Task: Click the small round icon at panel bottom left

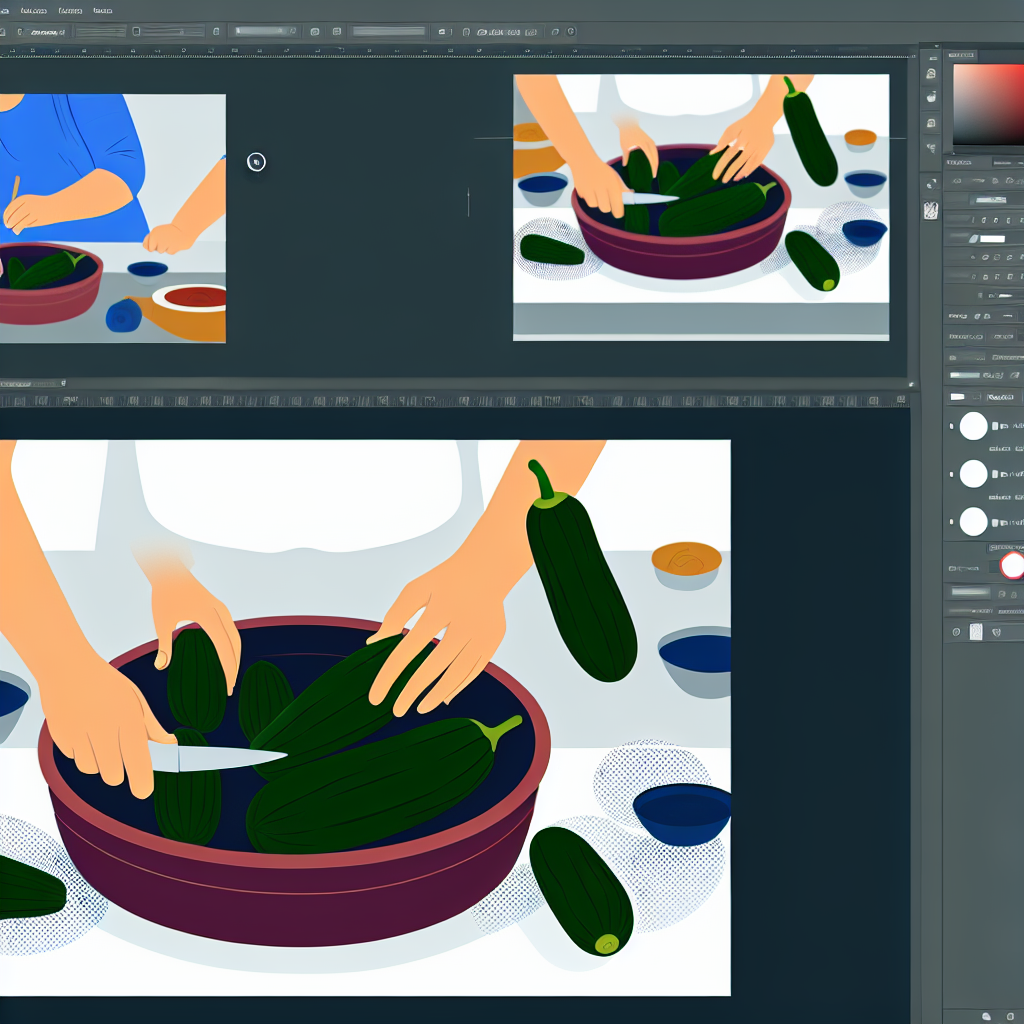Action: (956, 632)
